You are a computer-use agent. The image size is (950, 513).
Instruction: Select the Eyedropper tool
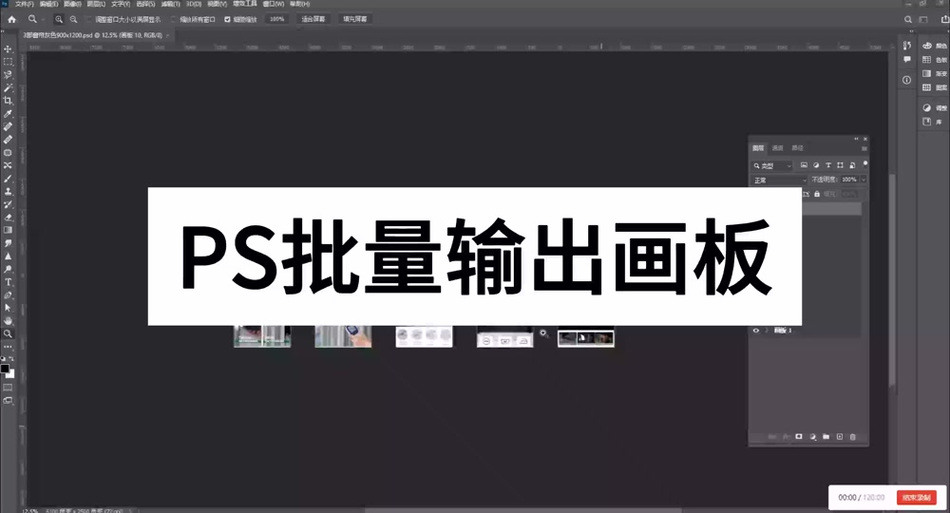[8, 114]
